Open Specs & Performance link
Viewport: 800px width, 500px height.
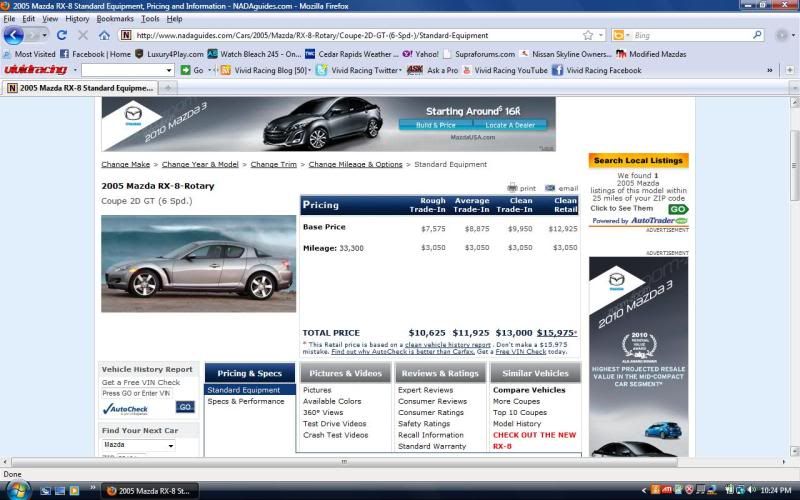click(x=246, y=401)
